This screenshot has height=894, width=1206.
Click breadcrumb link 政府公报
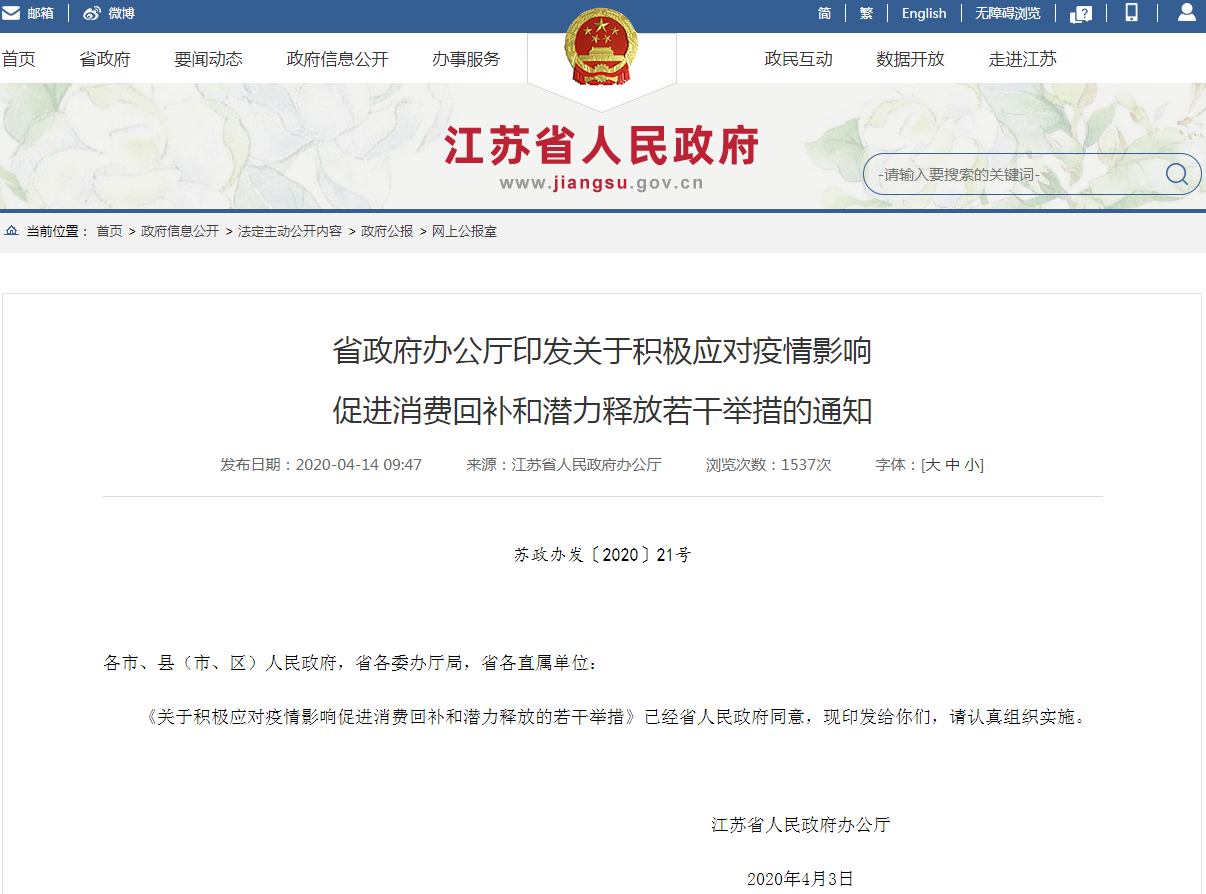387,231
